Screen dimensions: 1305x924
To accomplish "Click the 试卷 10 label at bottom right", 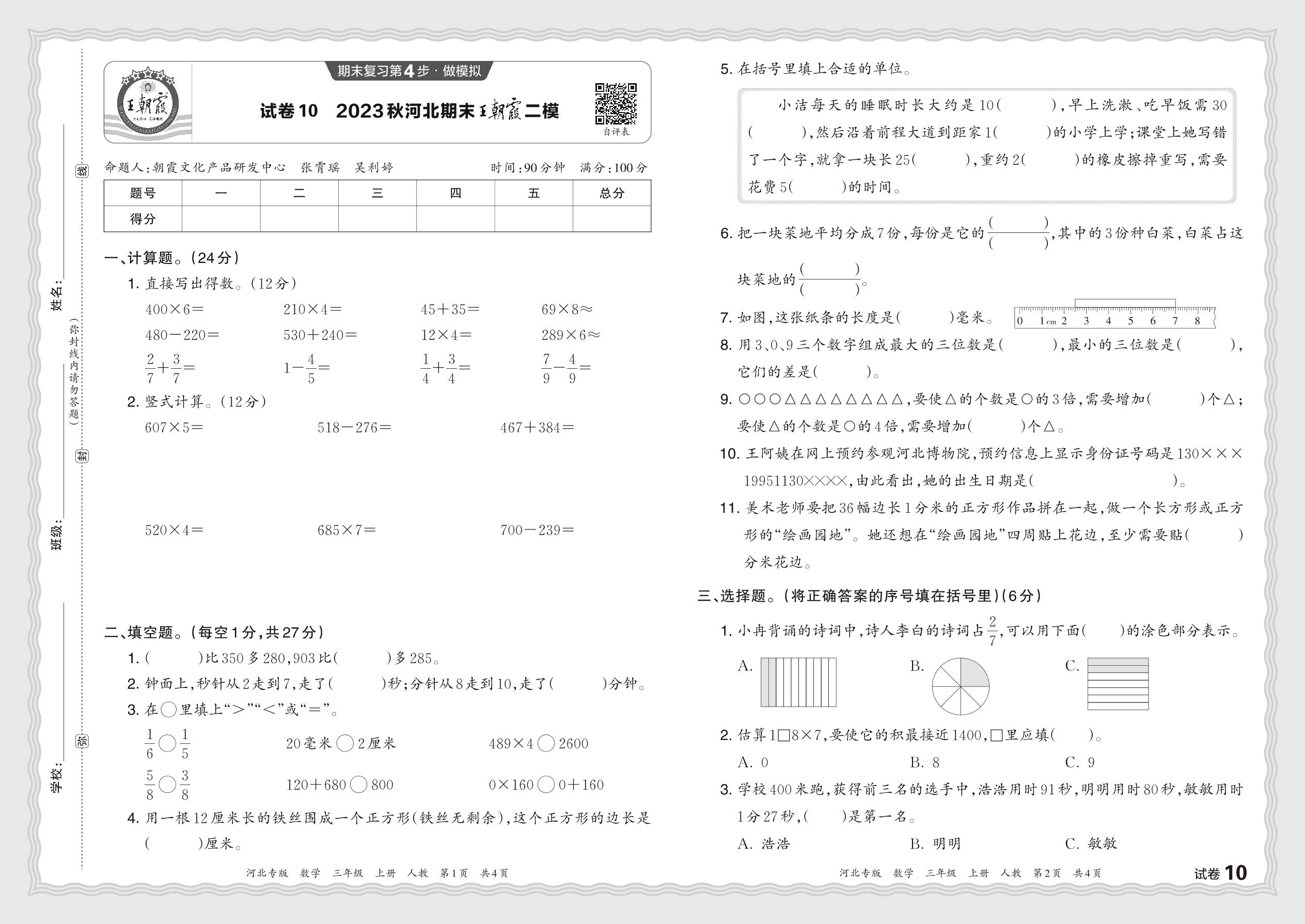I will click(1220, 873).
